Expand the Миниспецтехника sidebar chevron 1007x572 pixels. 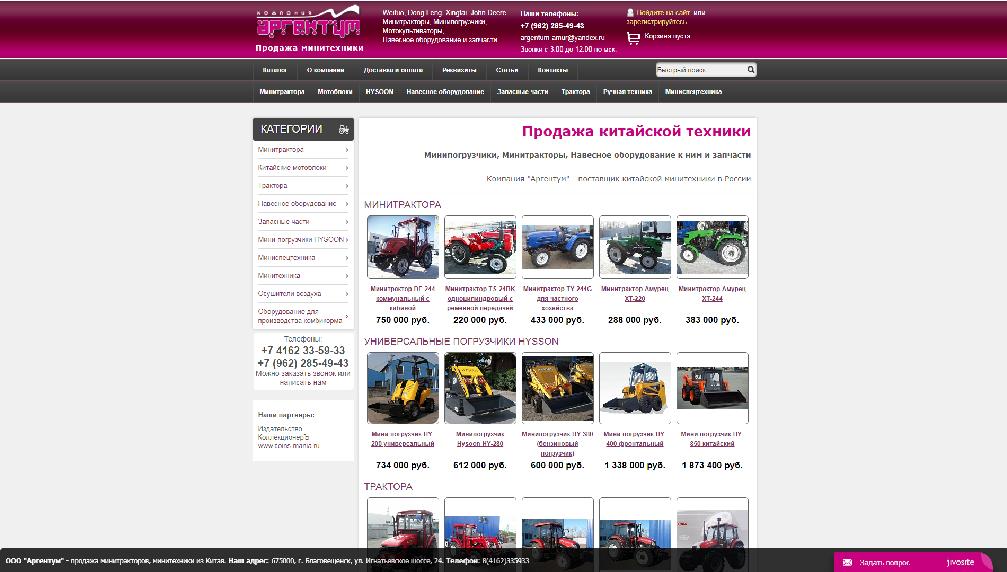tap(347, 257)
